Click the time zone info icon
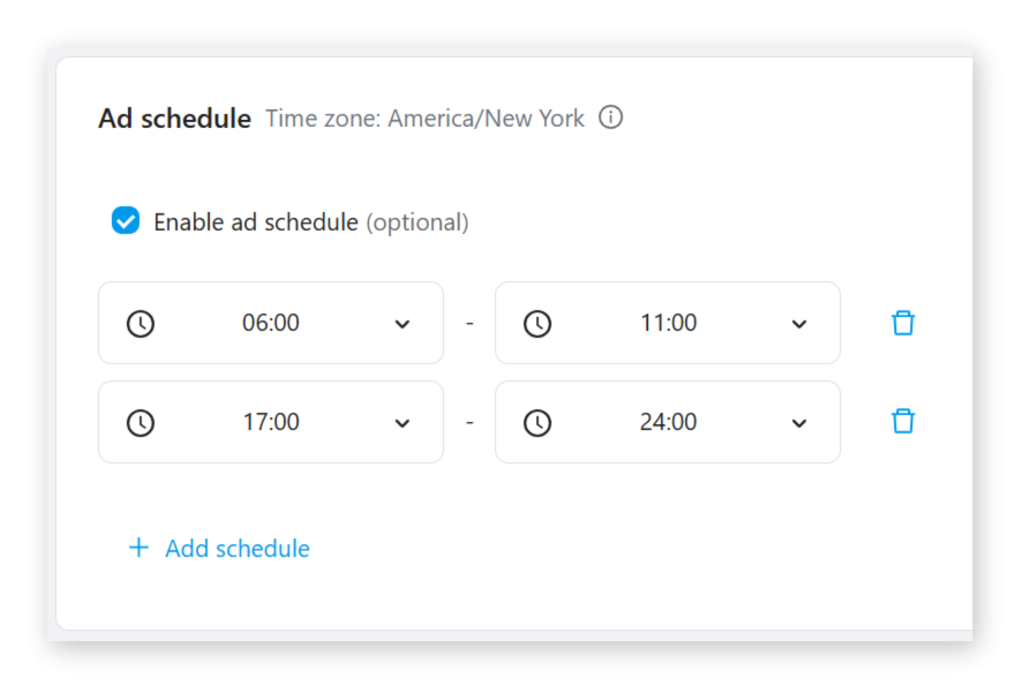Image resolution: width=1024 pixels, height=694 pixels. point(610,118)
